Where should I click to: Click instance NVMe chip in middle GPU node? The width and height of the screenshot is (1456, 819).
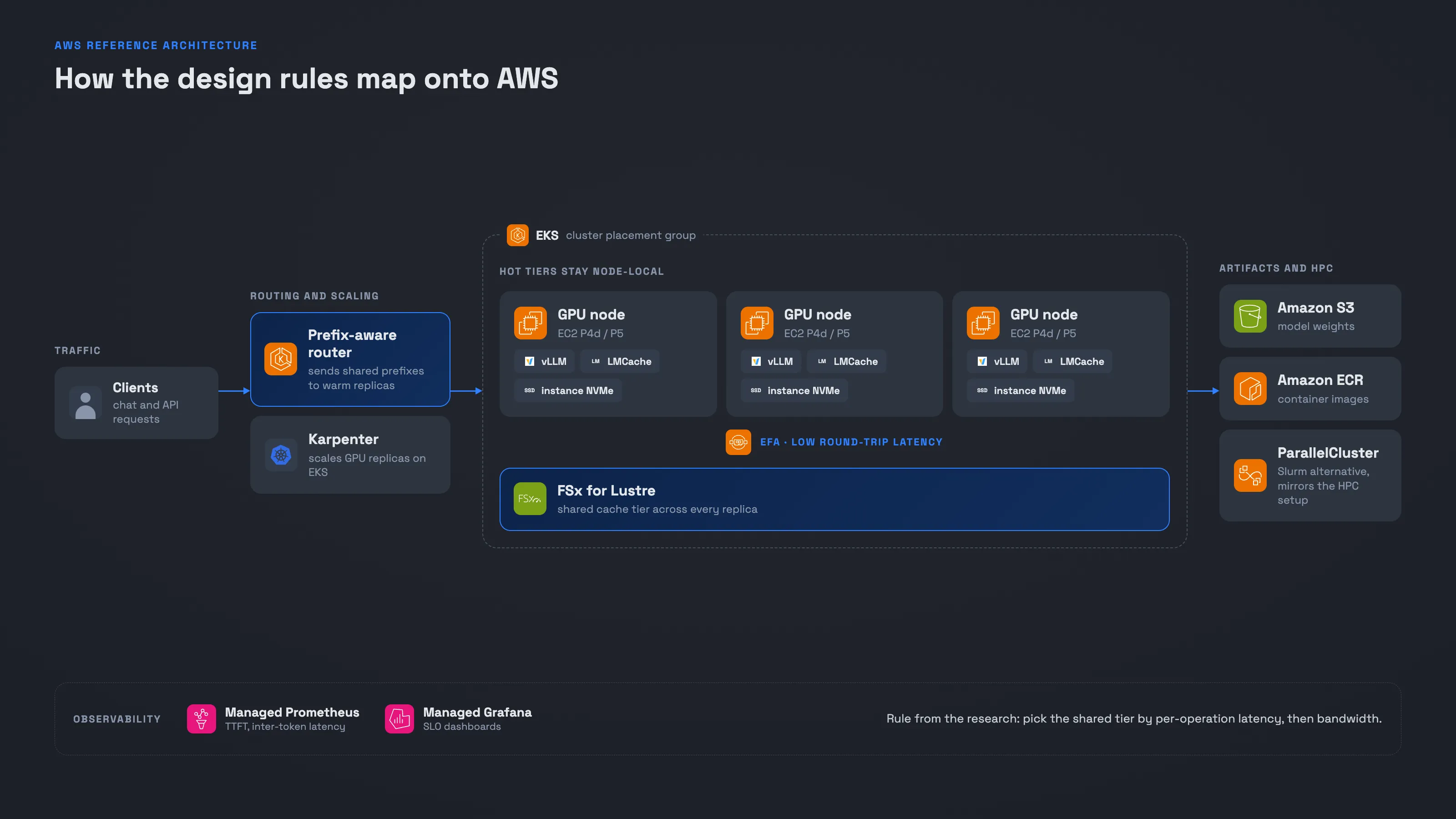[795, 390]
